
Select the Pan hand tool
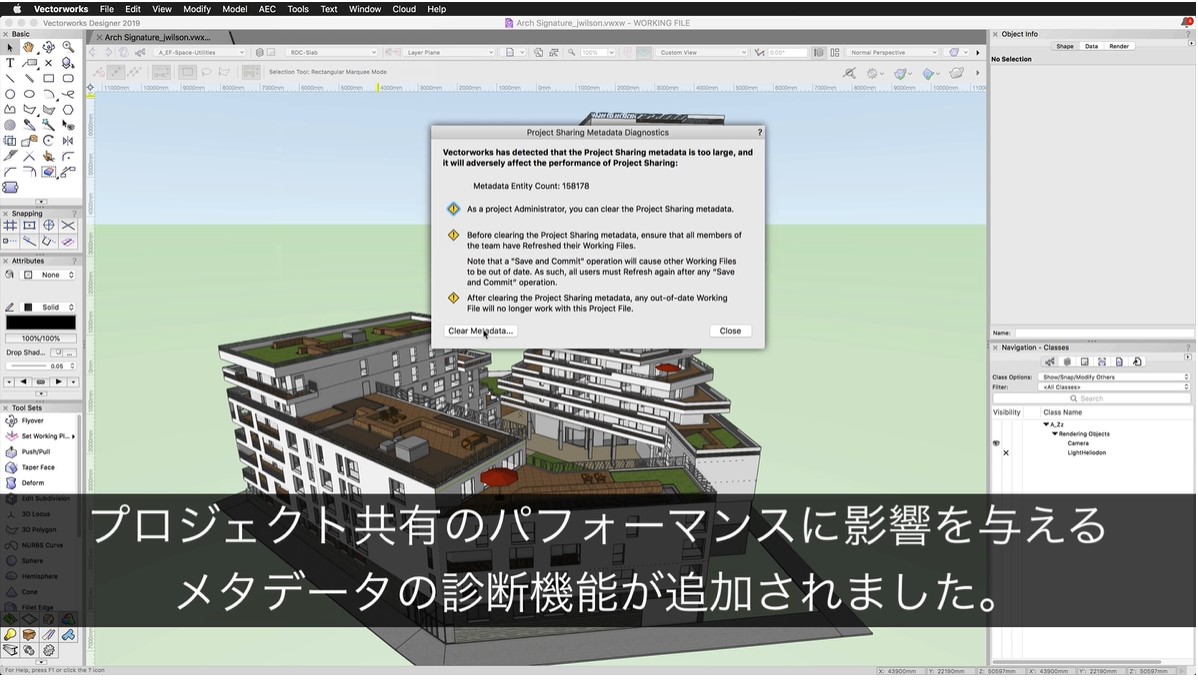[x=29, y=47]
